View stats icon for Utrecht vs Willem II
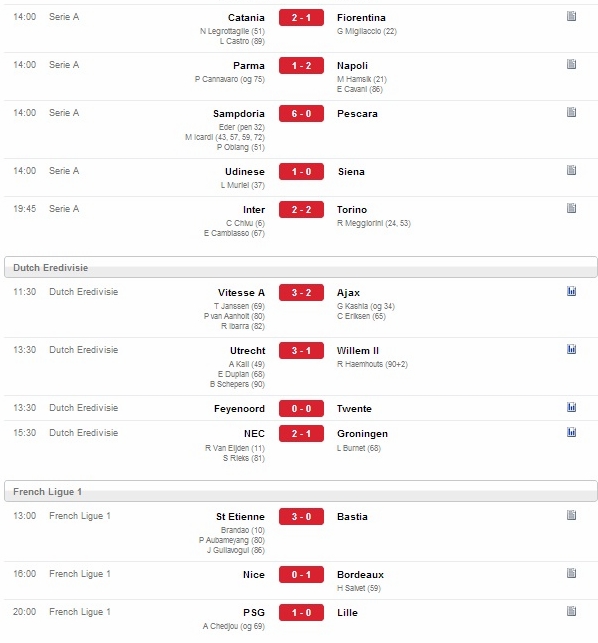Viewport: 598px width, 643px height. [571, 349]
